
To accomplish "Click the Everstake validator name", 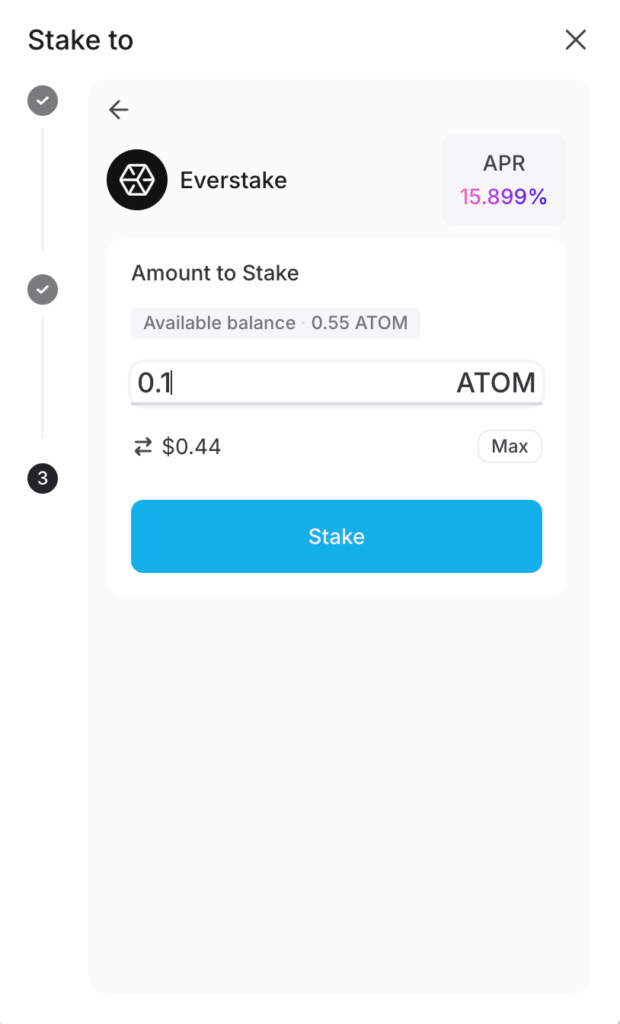I will coord(233,181).
